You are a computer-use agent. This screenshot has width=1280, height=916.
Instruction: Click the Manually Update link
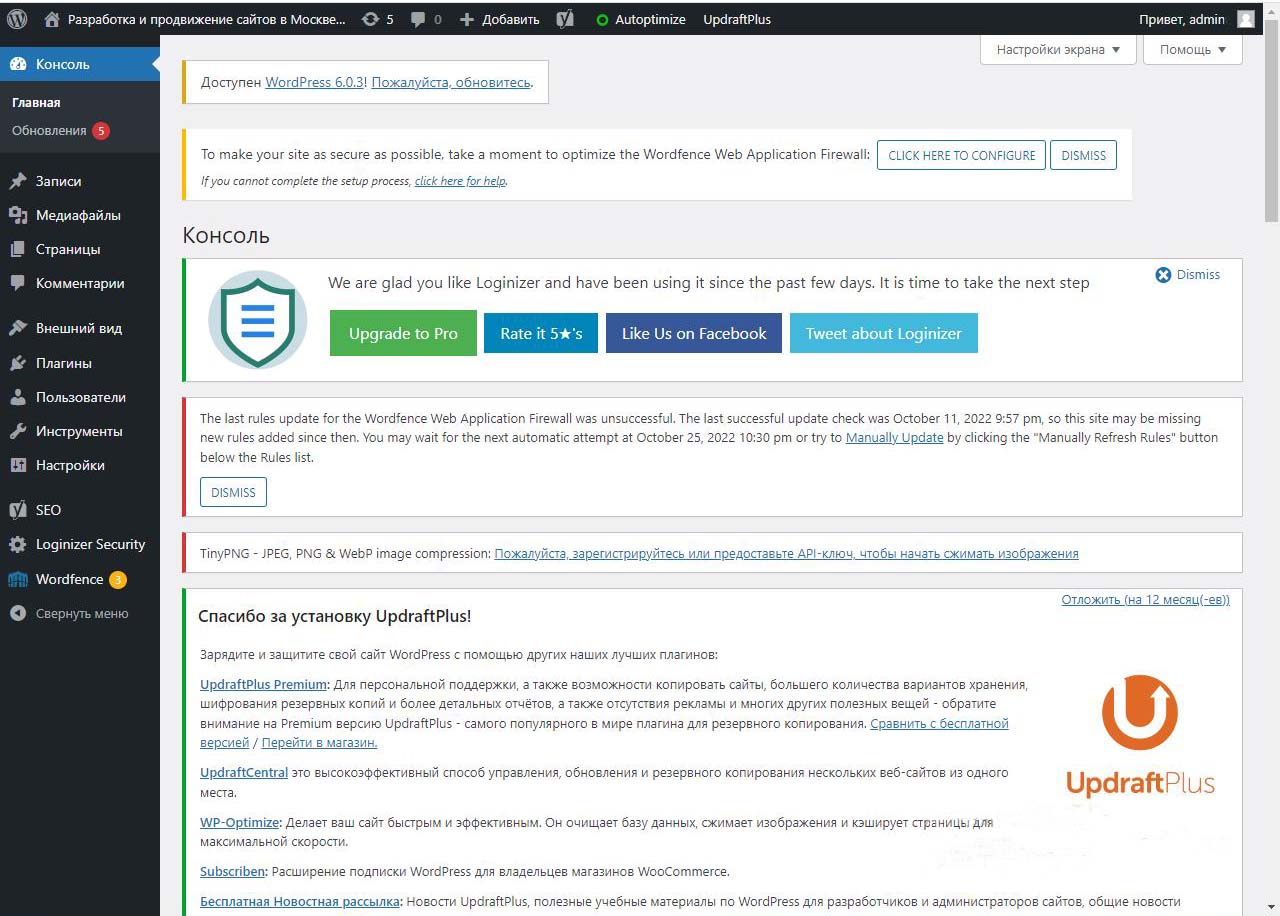[894, 438]
